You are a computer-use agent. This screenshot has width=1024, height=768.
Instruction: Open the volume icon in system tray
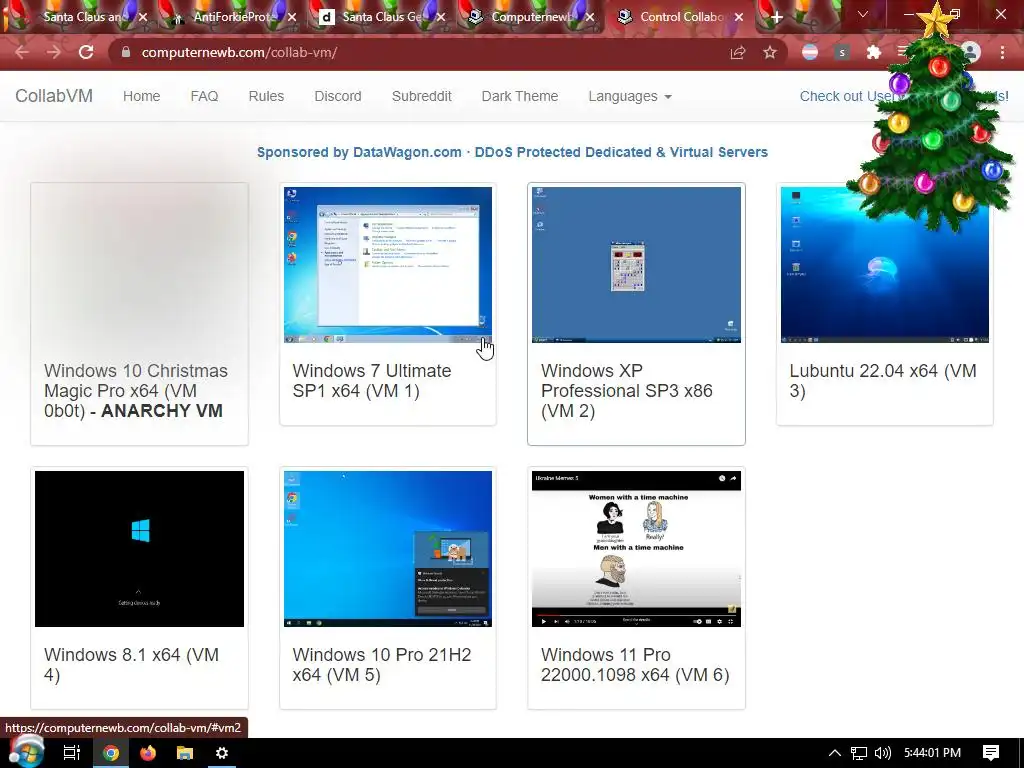[x=883, y=753]
